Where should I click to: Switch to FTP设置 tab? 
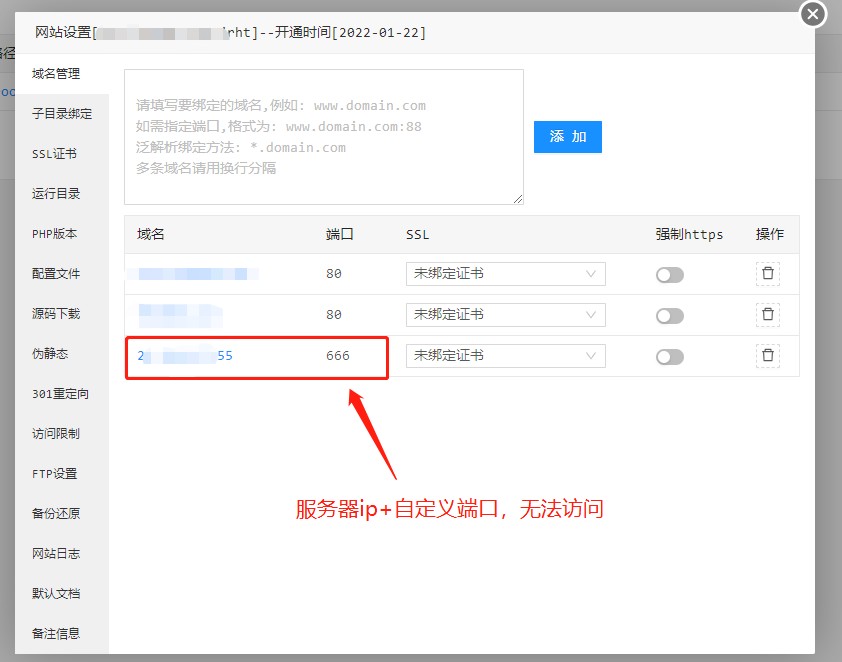(54, 474)
